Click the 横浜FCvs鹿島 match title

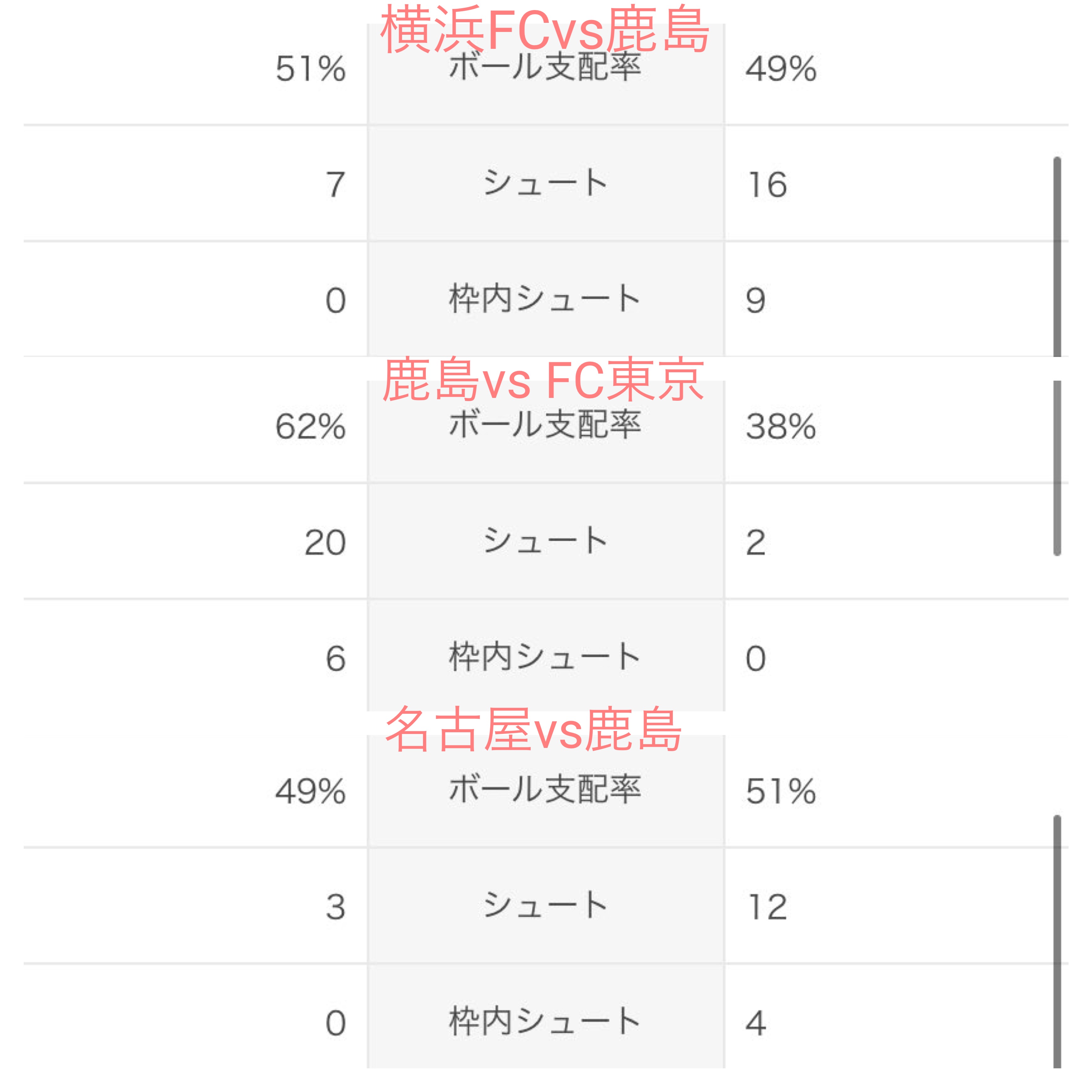(x=545, y=30)
